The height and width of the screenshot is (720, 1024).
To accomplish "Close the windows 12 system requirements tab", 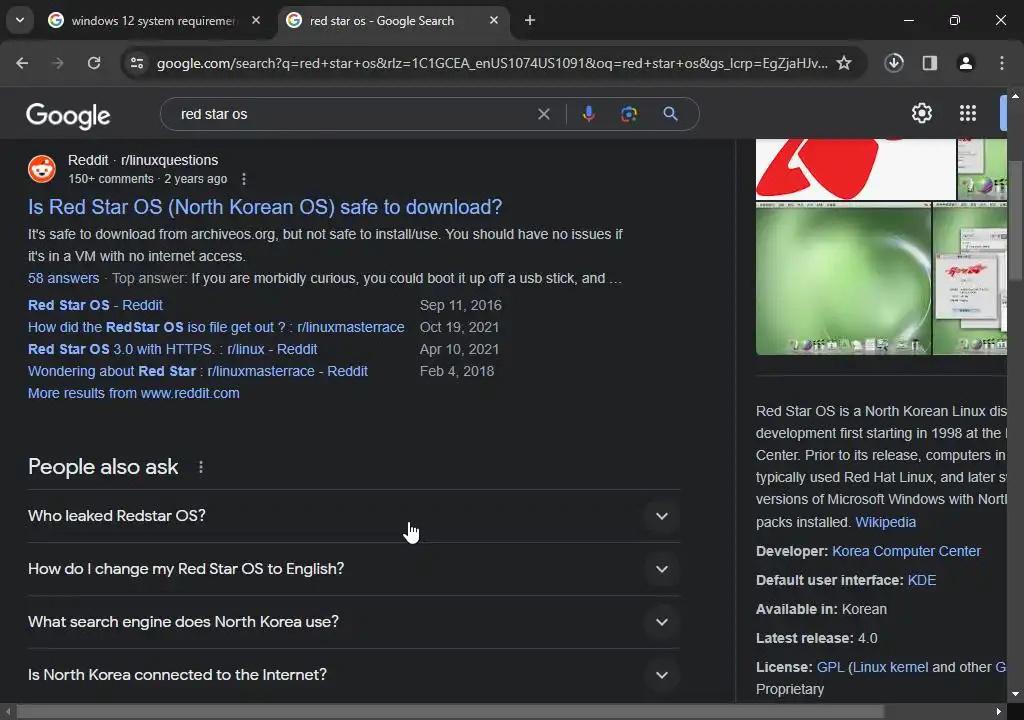I will tap(256, 20).
